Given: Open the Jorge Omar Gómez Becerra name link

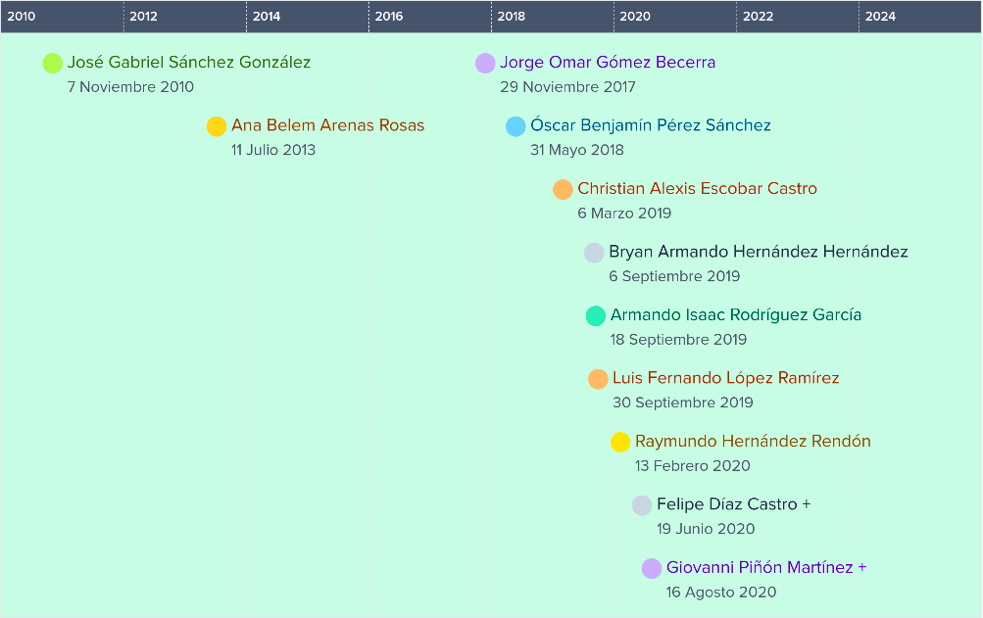Looking at the screenshot, I should pos(607,63).
